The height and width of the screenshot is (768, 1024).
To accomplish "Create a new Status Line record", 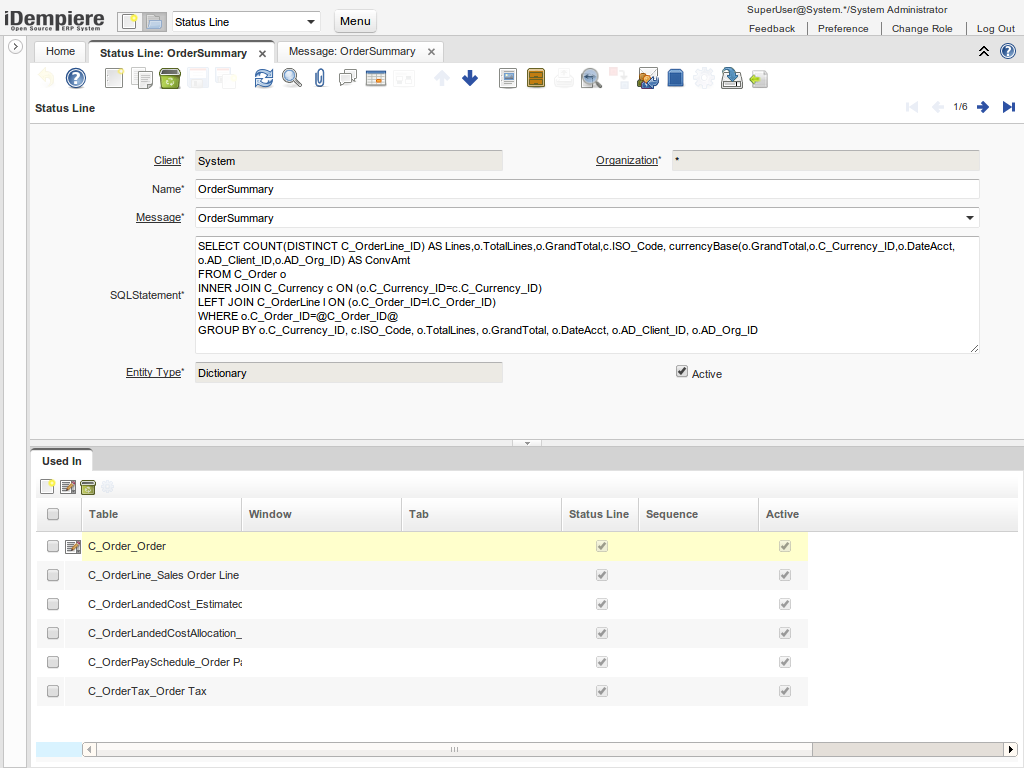I will (114, 78).
